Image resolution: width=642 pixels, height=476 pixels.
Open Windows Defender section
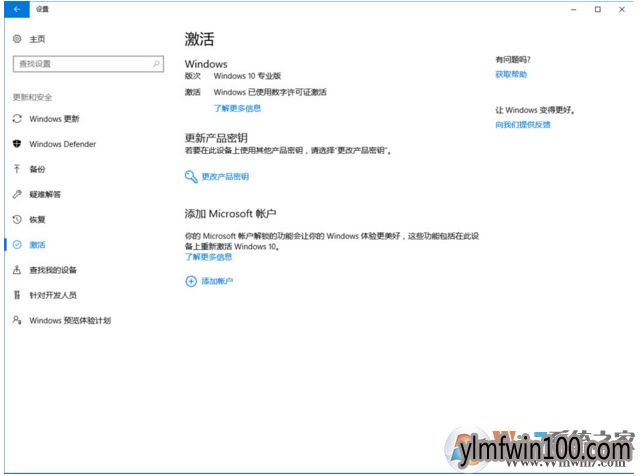(63, 144)
